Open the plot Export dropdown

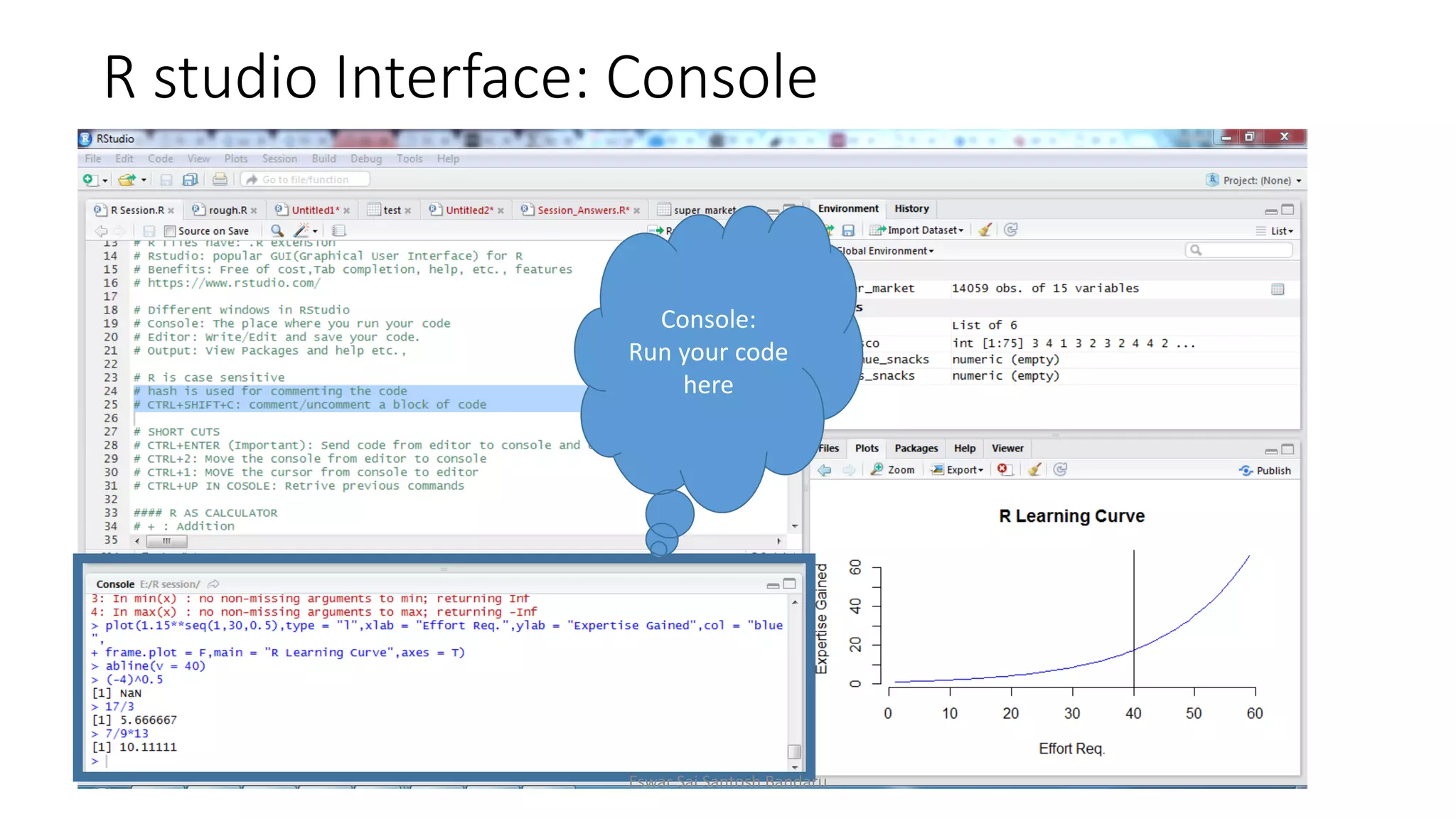tap(958, 470)
